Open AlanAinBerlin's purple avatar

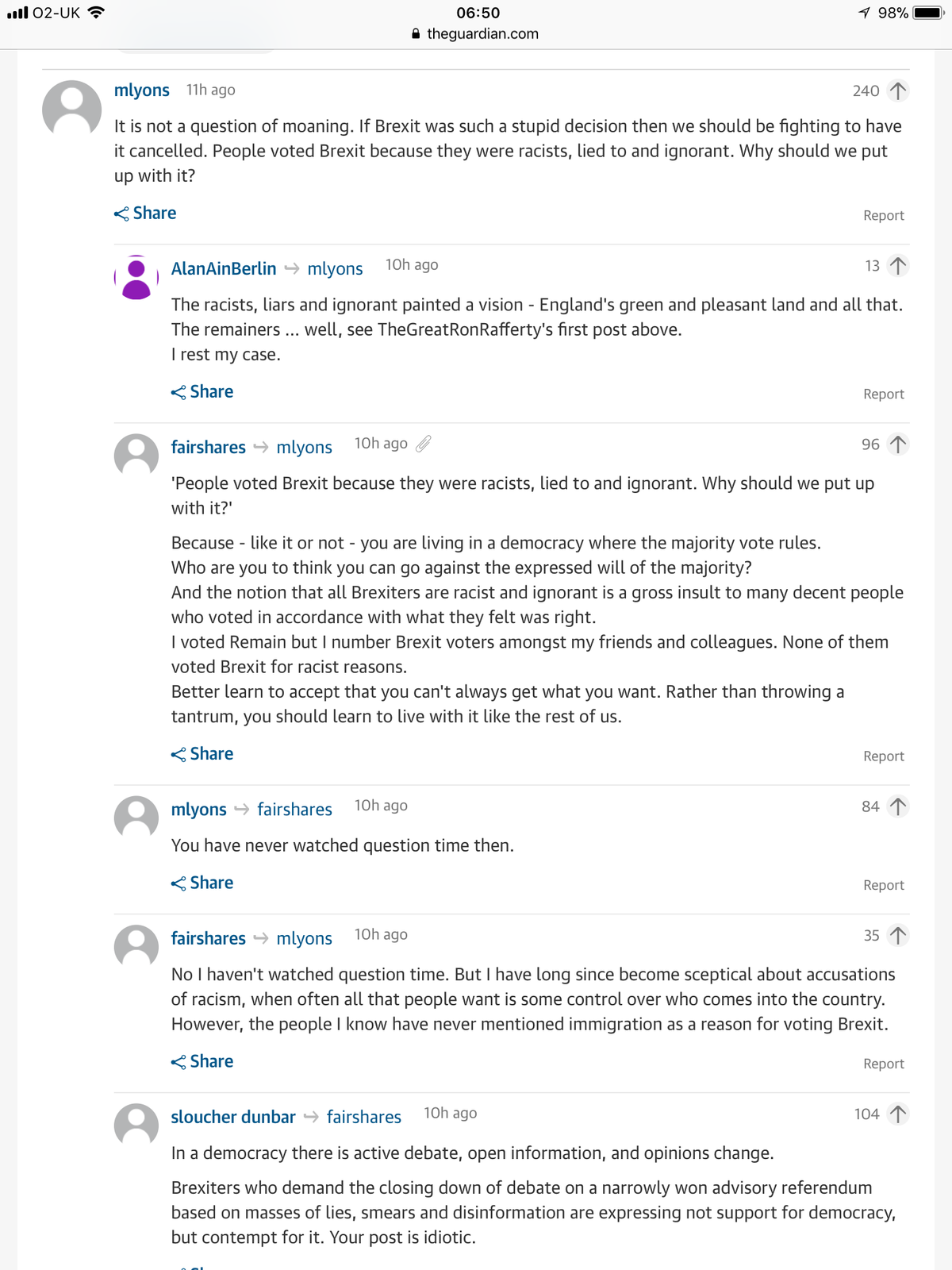point(136,277)
